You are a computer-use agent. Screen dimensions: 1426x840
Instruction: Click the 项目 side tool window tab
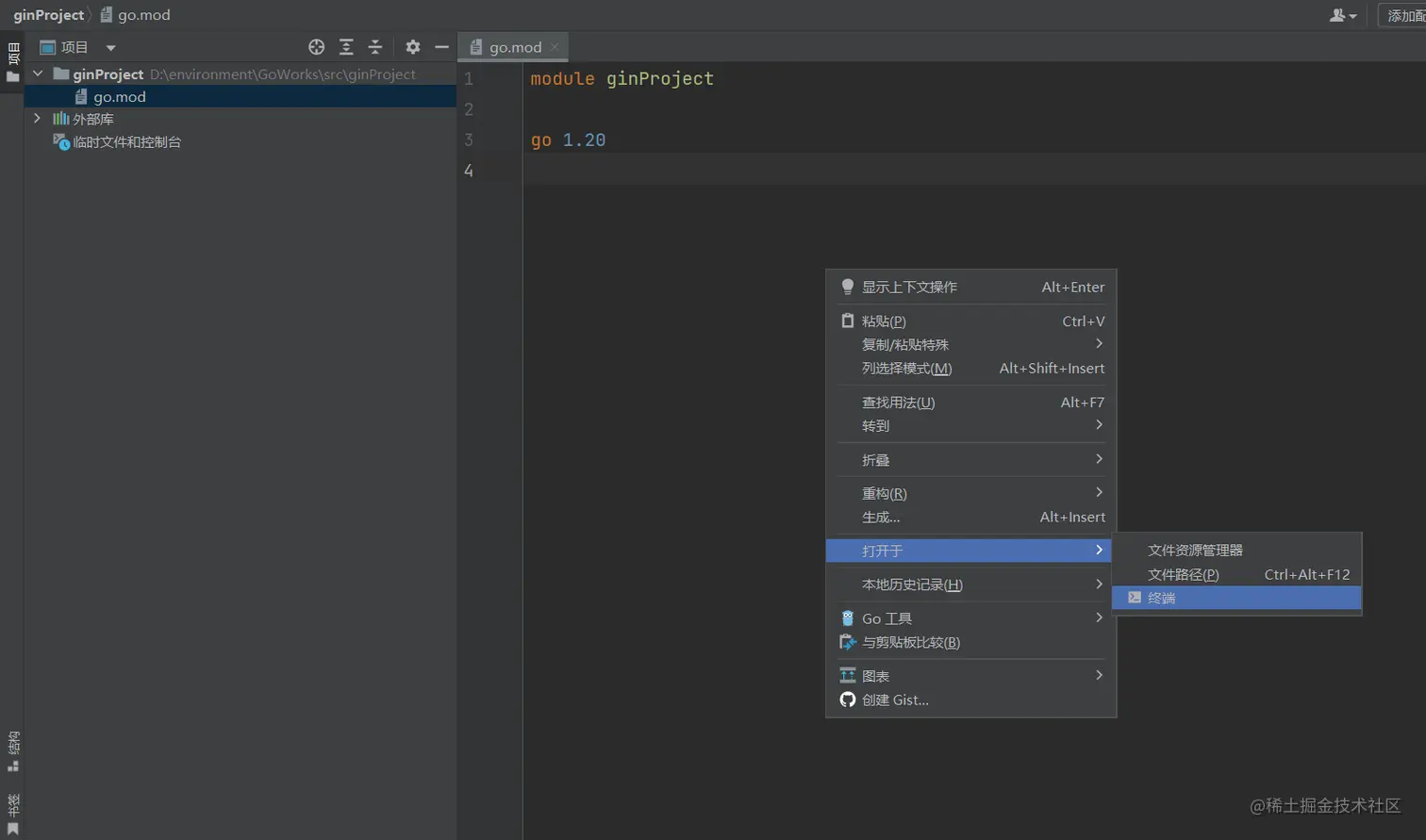coord(13,62)
